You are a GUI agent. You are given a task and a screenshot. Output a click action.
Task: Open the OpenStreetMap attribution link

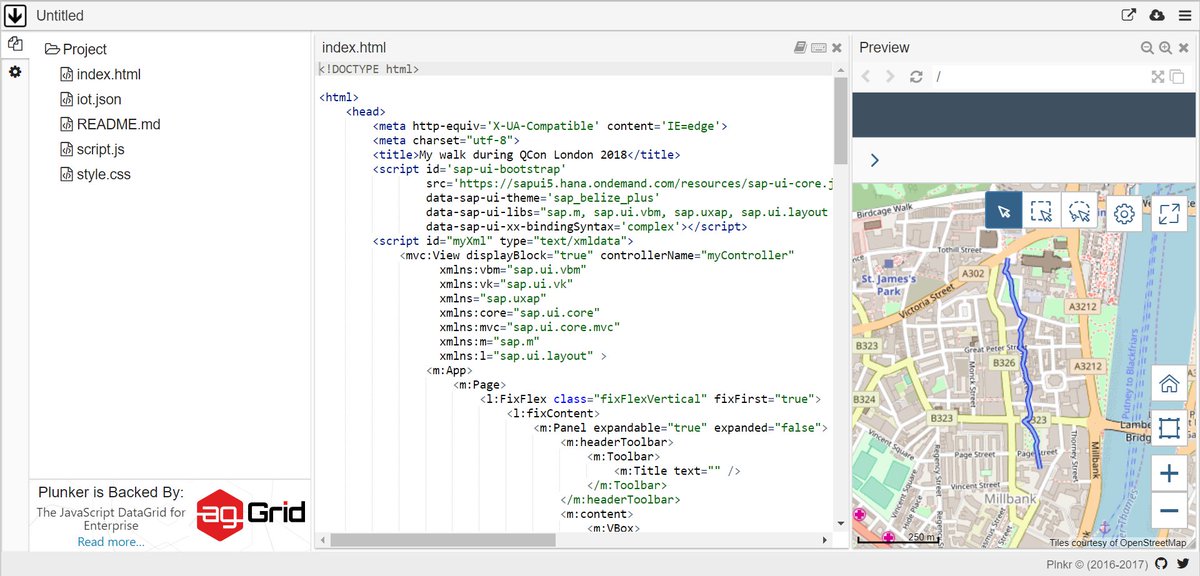[1118, 542]
